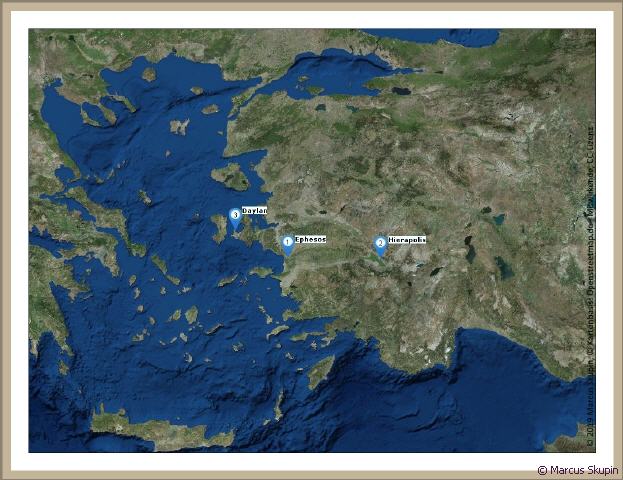Select Samos island southwest of Ephesos
This screenshot has height=480, width=623.
[264, 271]
